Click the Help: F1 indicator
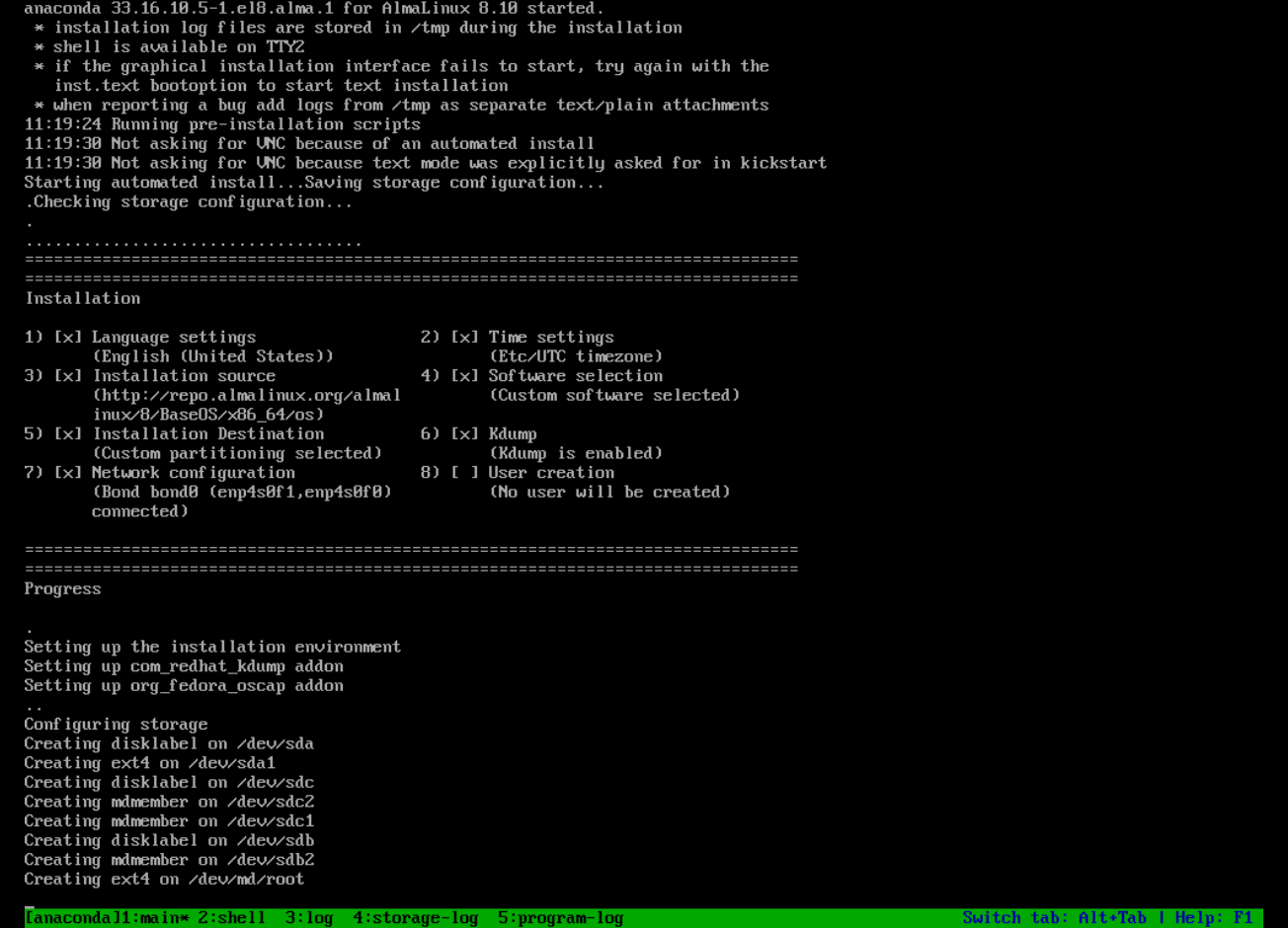This screenshot has height=929, width=1288. pos(1216,917)
